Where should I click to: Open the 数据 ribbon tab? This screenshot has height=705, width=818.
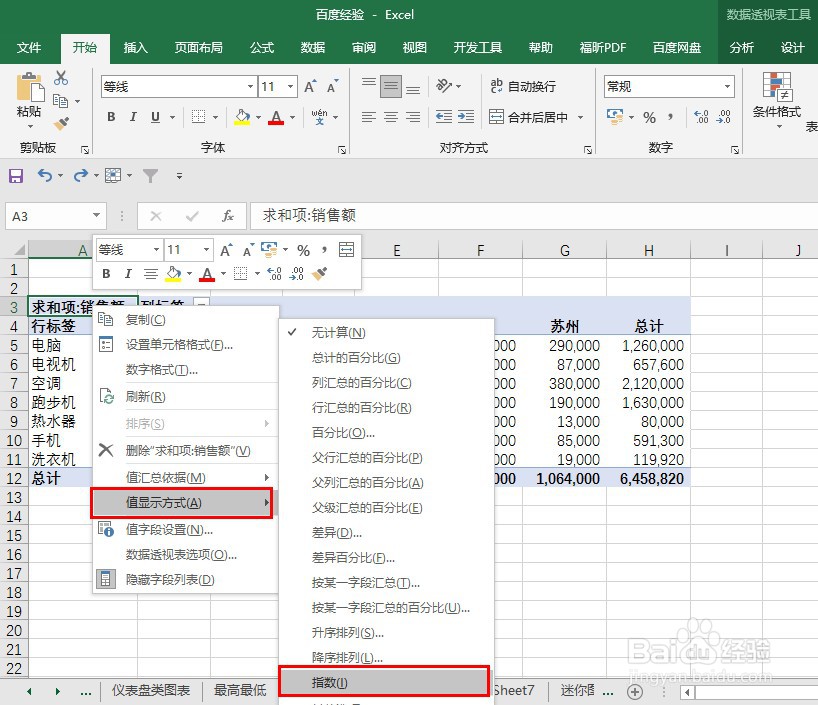click(313, 48)
